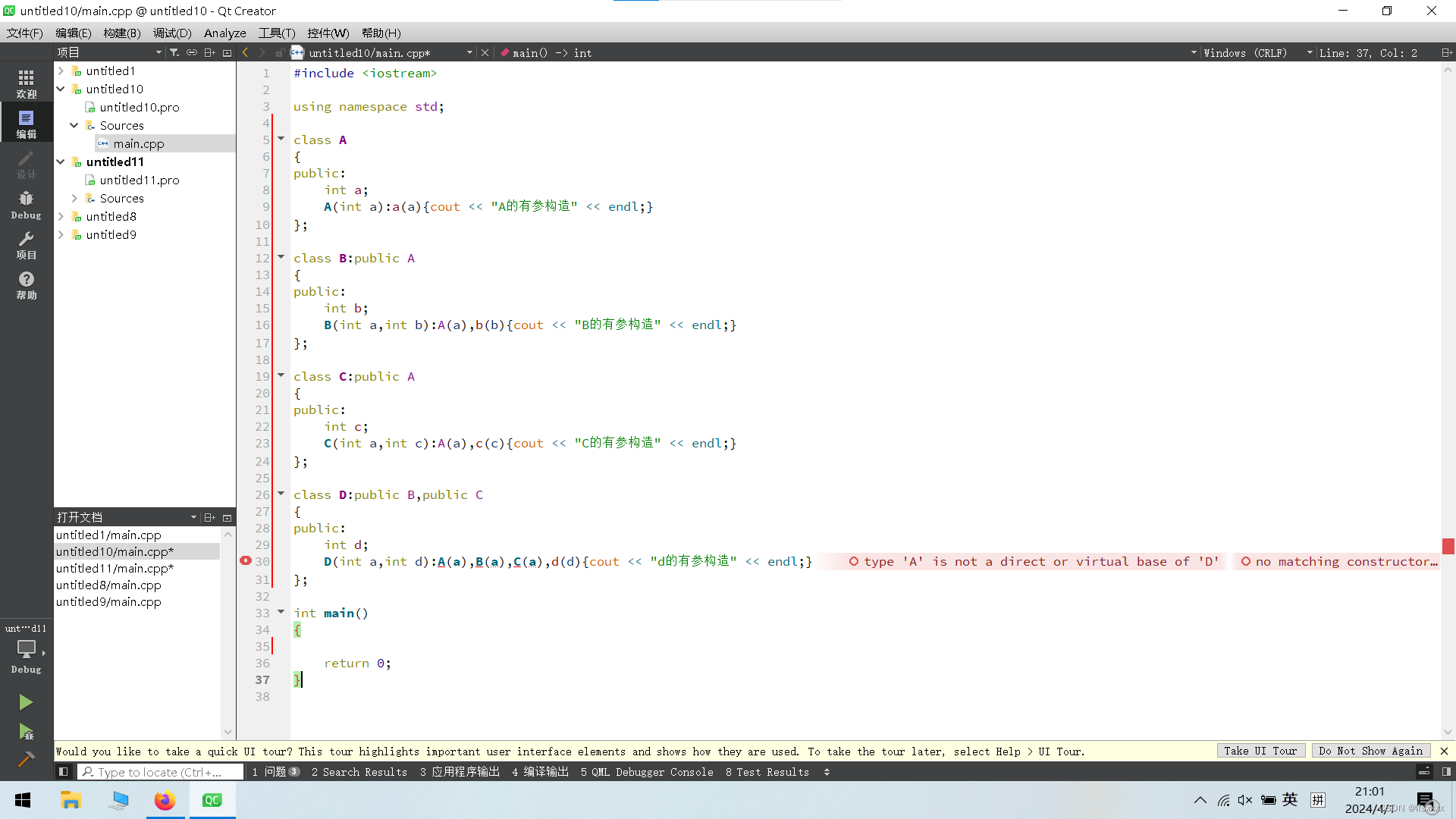The height and width of the screenshot is (819, 1456).
Task: Toggle the right sidebar visibility
Action: pos(1446,771)
